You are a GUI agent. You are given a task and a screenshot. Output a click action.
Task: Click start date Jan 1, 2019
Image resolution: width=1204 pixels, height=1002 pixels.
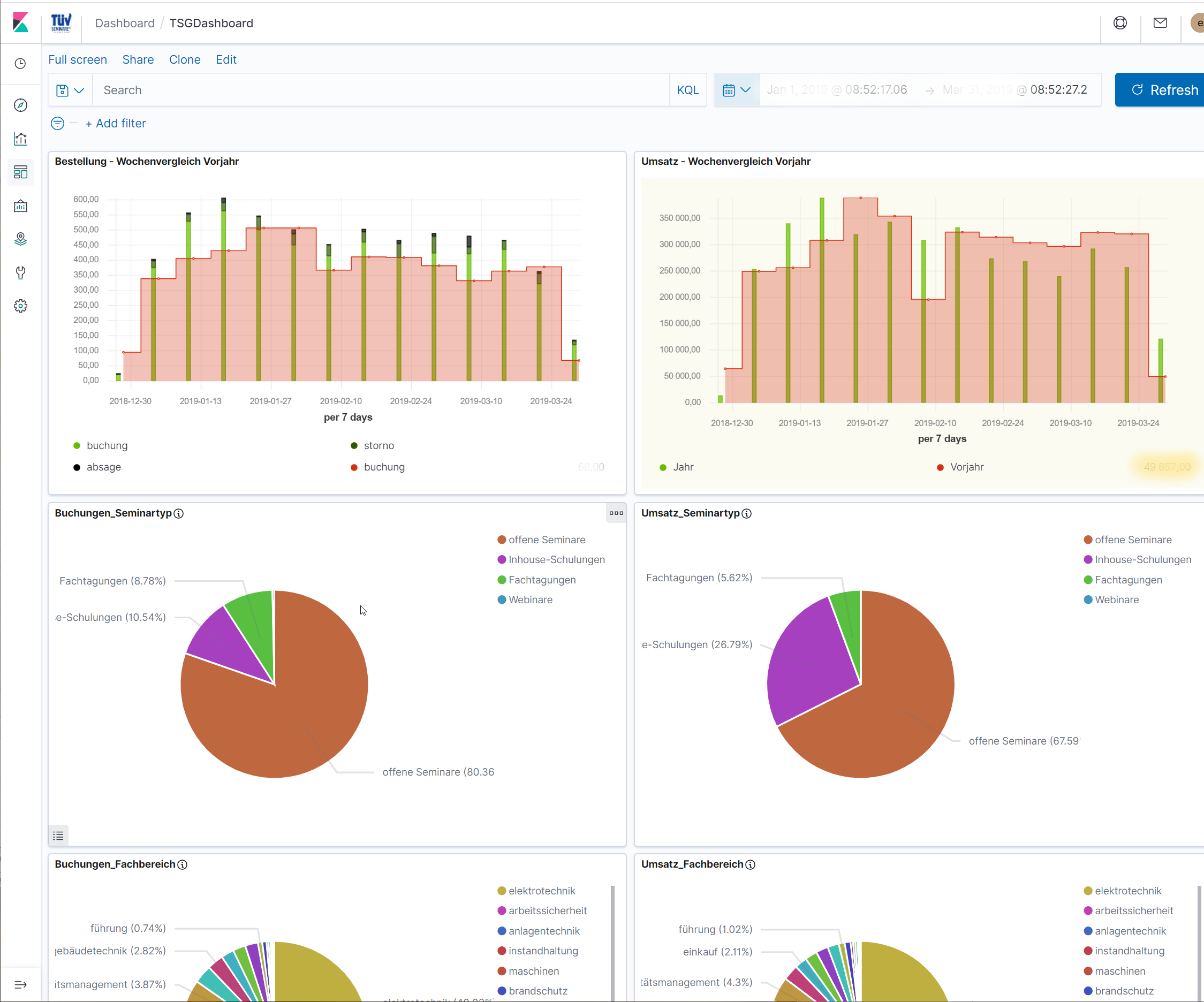point(837,90)
